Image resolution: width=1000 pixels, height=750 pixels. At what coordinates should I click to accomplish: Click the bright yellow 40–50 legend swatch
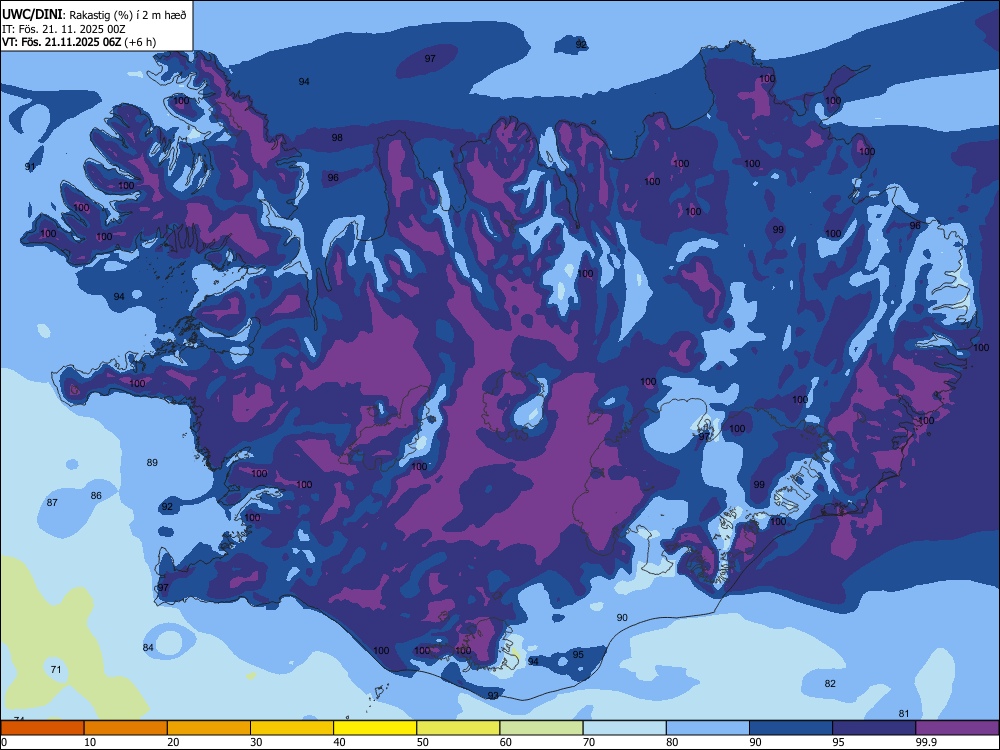375,728
